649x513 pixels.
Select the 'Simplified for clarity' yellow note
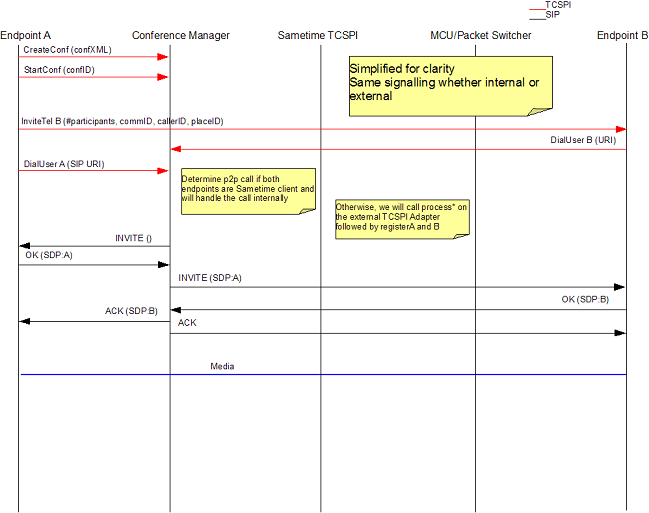(451, 86)
